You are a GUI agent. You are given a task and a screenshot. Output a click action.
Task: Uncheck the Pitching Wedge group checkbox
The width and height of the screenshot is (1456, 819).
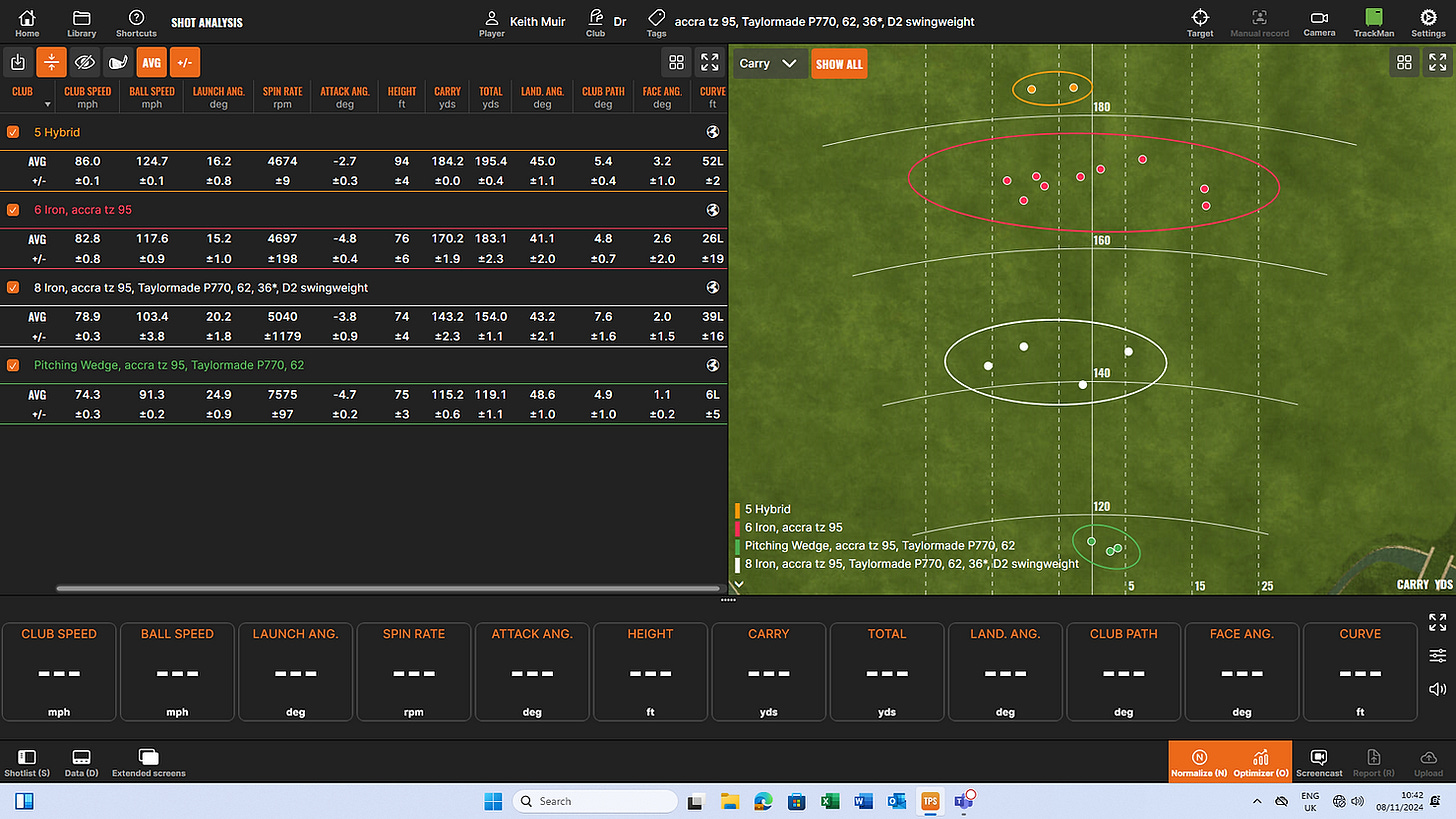13,365
